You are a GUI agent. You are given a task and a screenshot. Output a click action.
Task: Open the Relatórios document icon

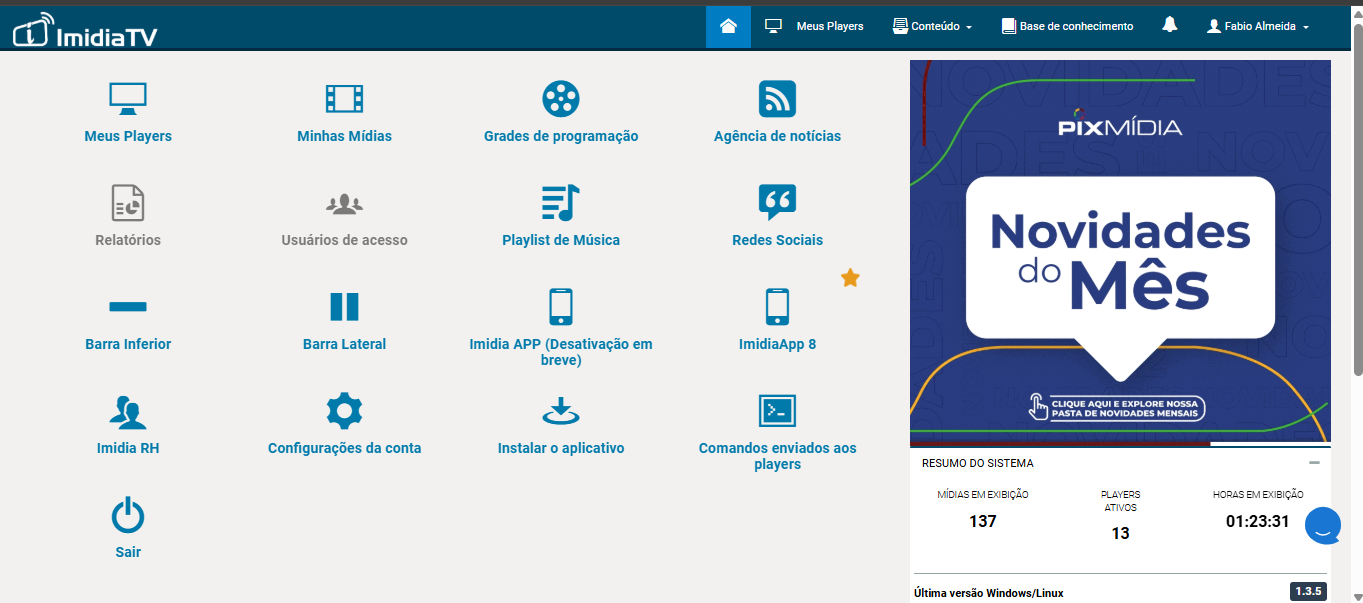[x=128, y=202]
